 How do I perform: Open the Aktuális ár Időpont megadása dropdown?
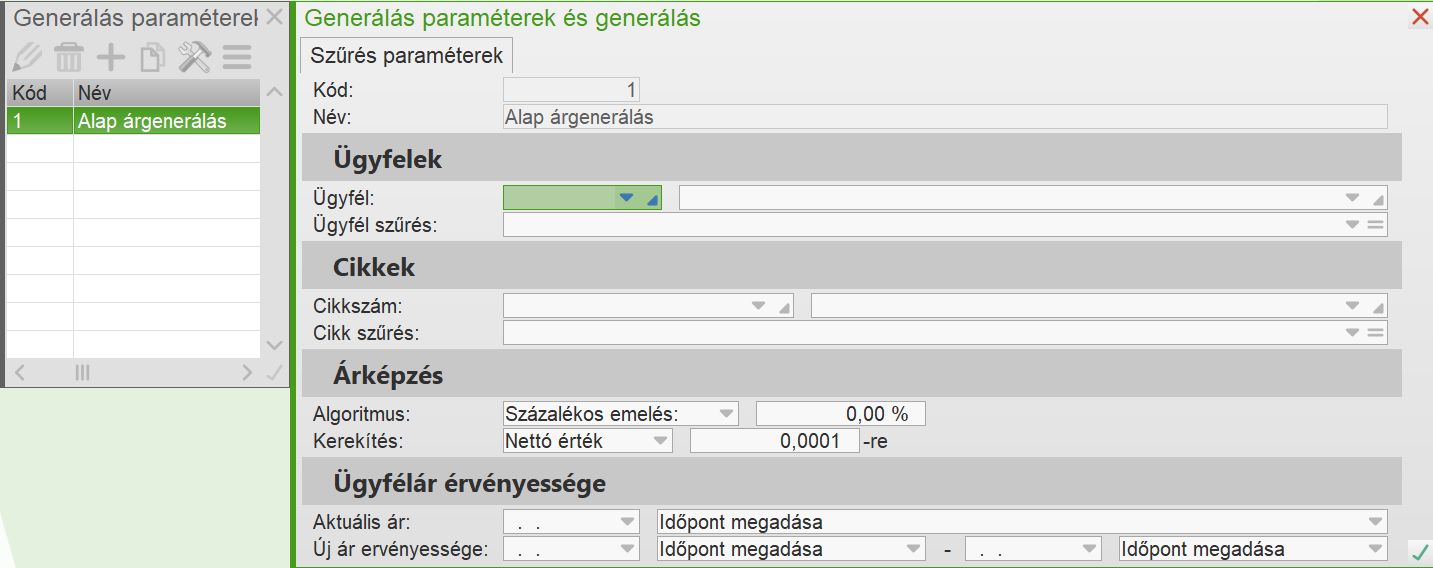(1375, 521)
